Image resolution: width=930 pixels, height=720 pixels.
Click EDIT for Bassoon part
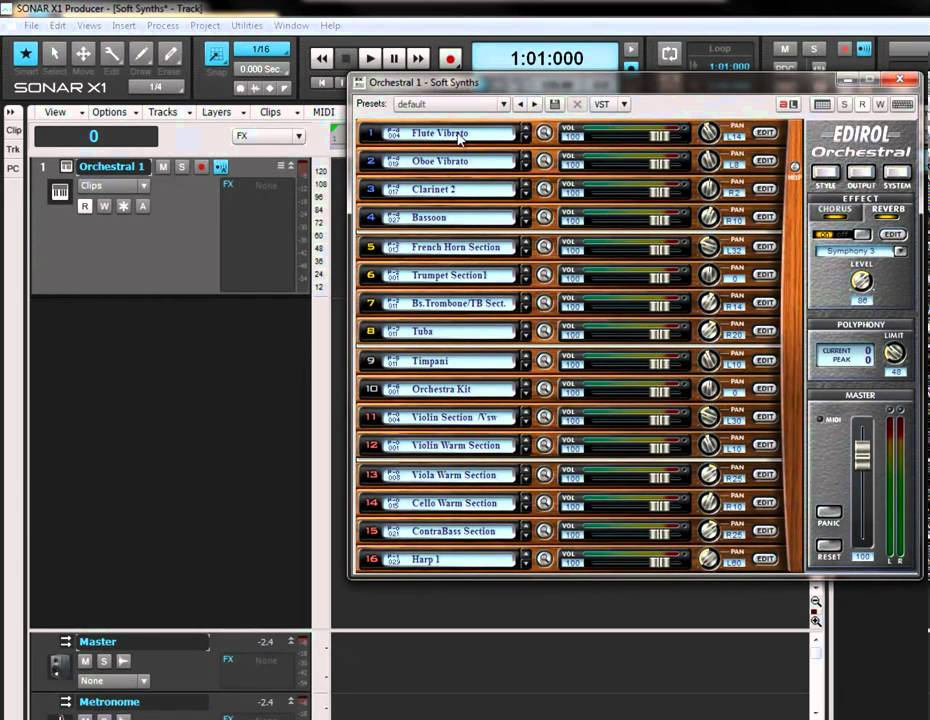[765, 216]
